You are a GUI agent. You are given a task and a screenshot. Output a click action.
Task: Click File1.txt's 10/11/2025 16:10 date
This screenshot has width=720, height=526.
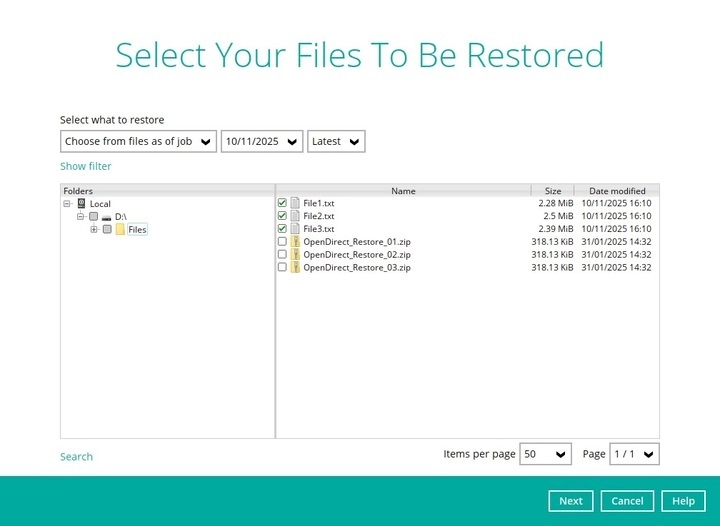(x=616, y=203)
